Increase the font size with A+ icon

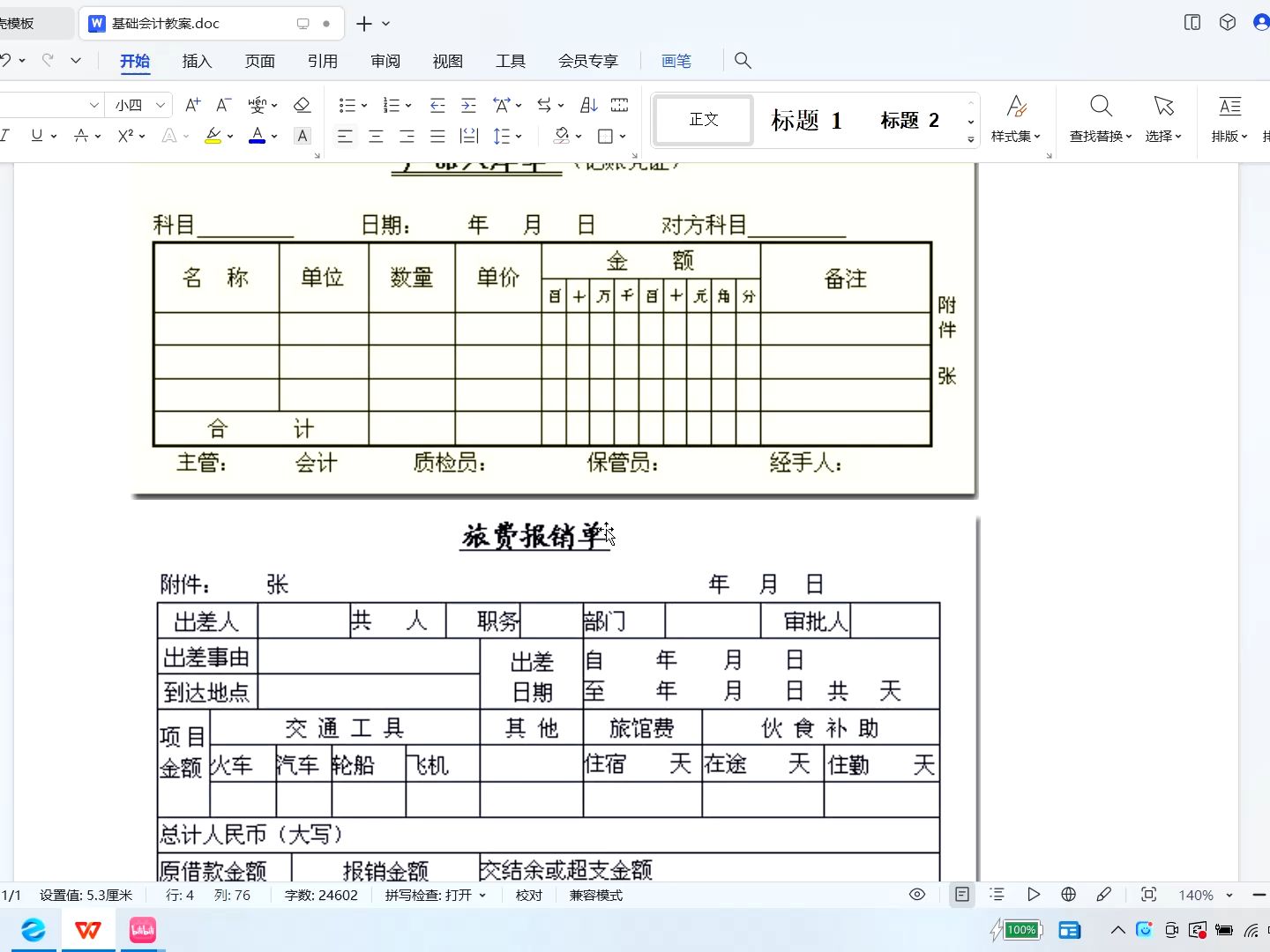point(192,106)
